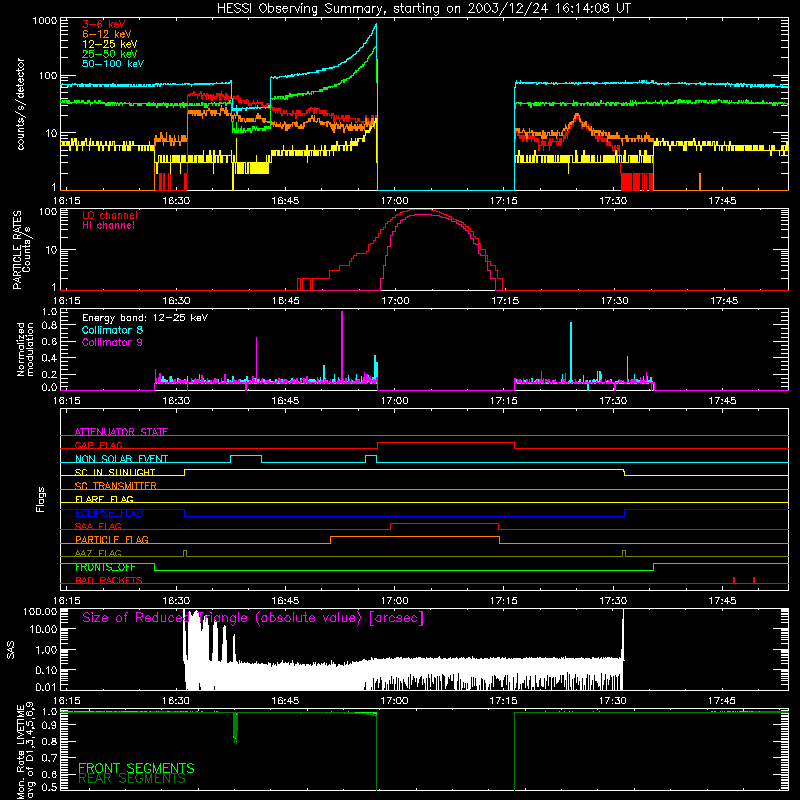
Task: Click the FRONT SEGMENTS legend label
Action: [136, 768]
